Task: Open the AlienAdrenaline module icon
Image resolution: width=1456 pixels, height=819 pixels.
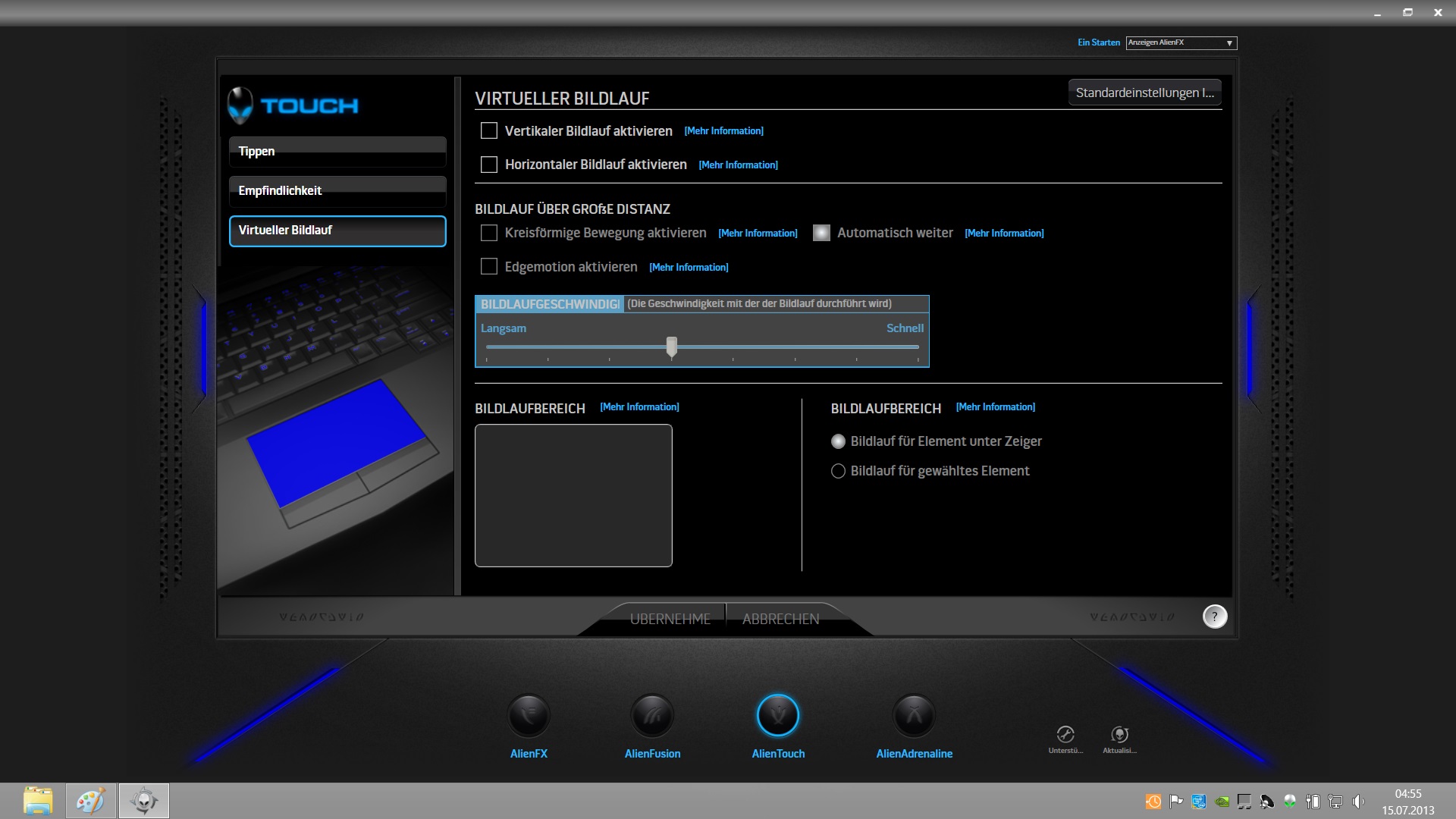Action: [x=914, y=716]
